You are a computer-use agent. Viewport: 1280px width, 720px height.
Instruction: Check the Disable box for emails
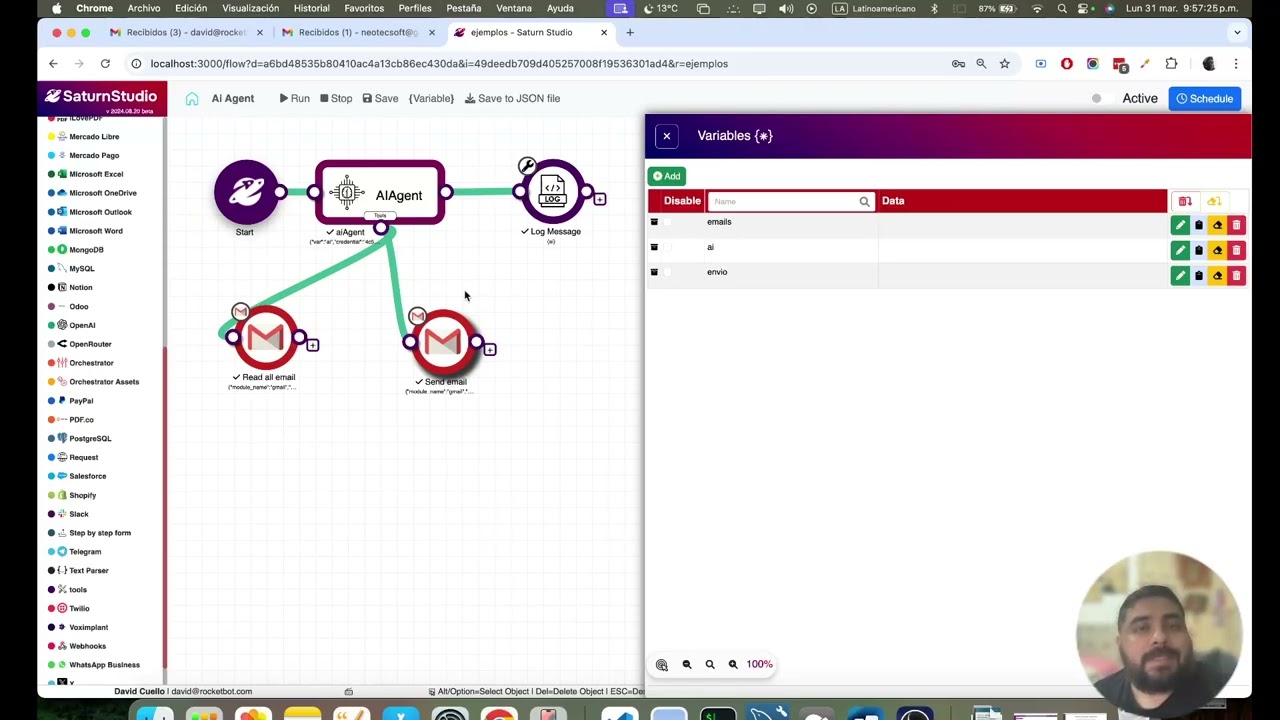[669, 222]
